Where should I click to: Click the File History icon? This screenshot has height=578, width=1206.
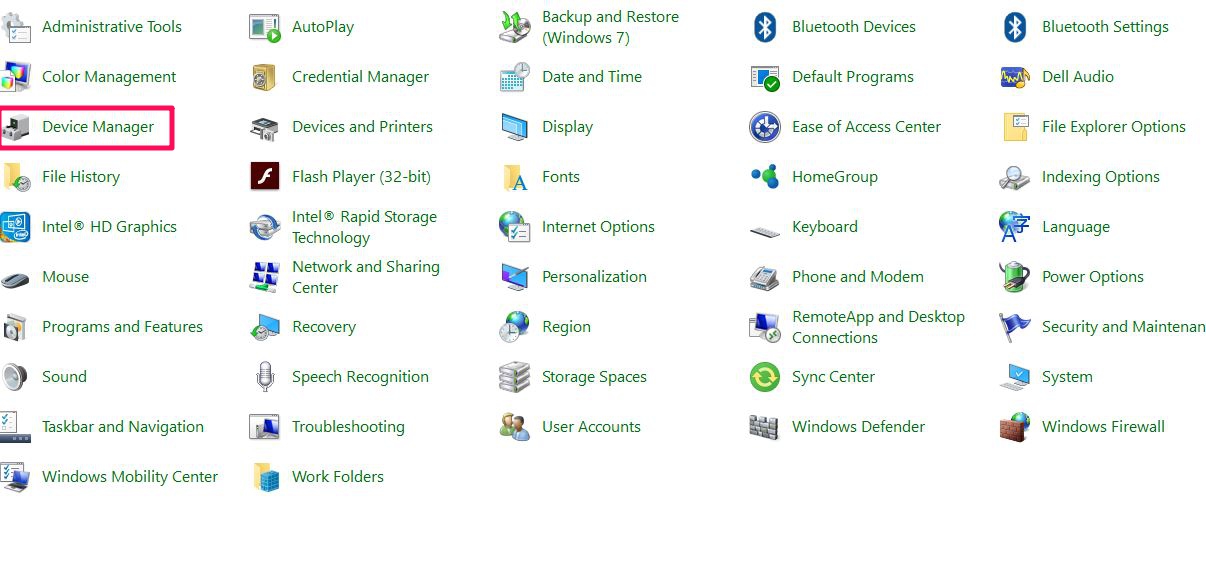(15, 177)
